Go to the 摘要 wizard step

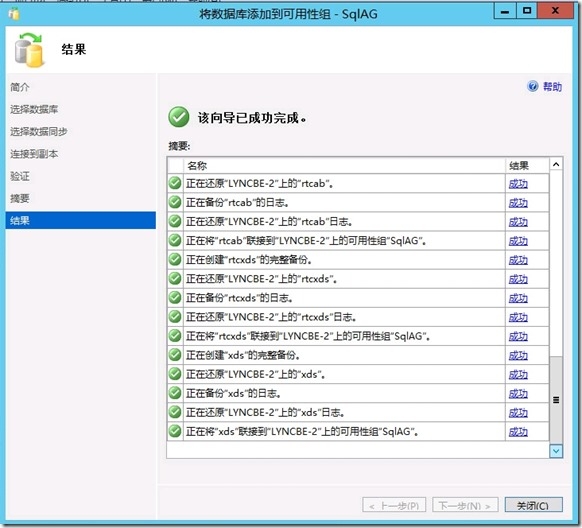point(20,198)
